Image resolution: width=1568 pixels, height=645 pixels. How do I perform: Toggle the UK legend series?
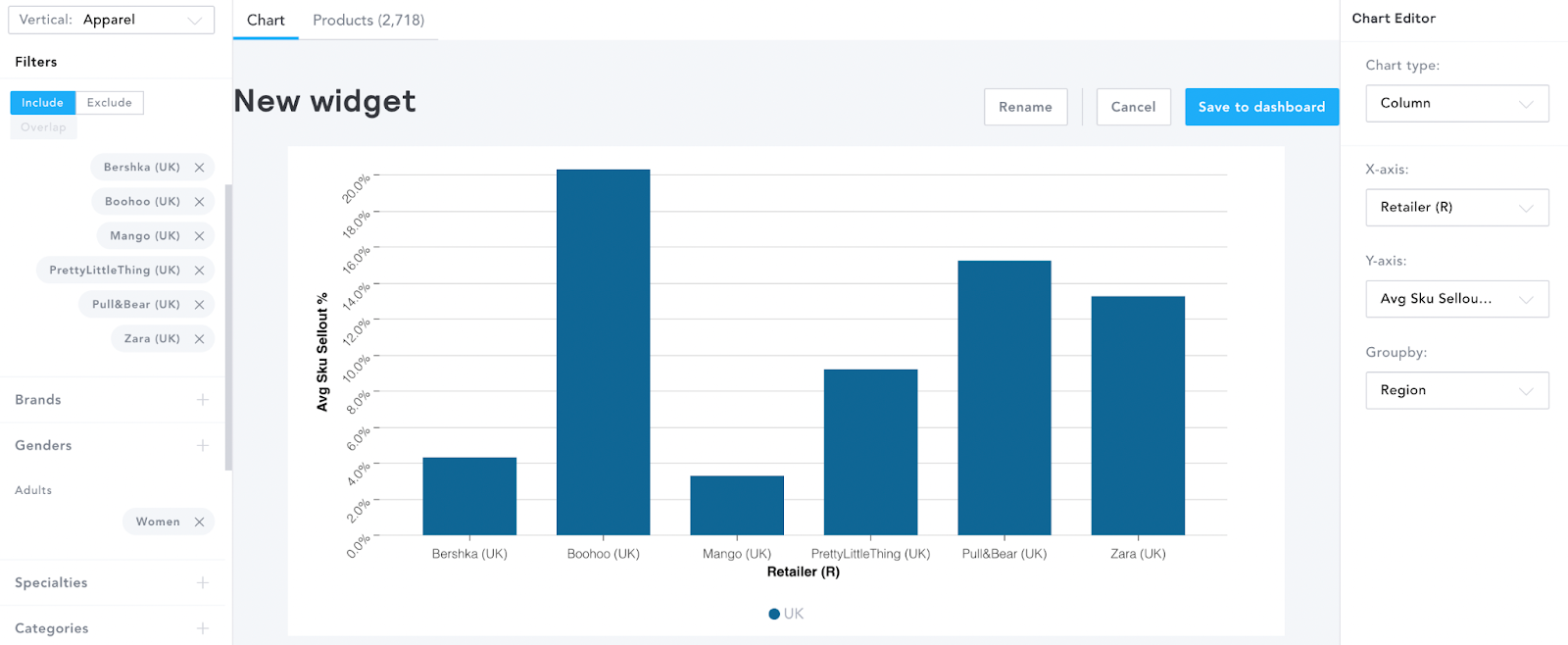click(786, 614)
